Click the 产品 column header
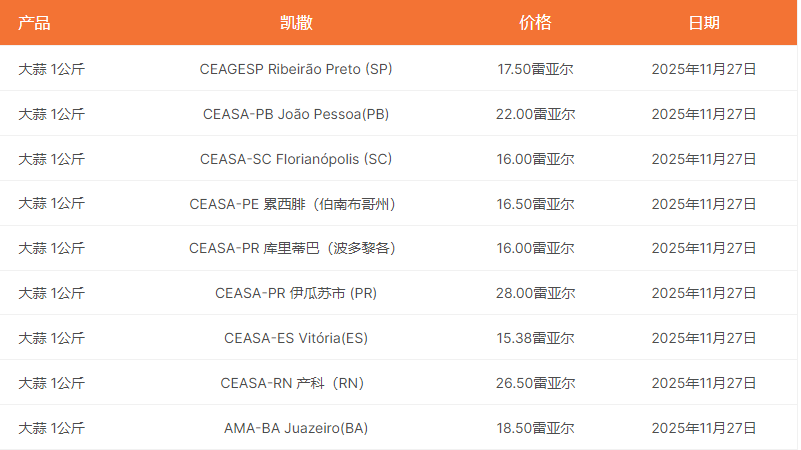801x450 pixels. coord(34,23)
